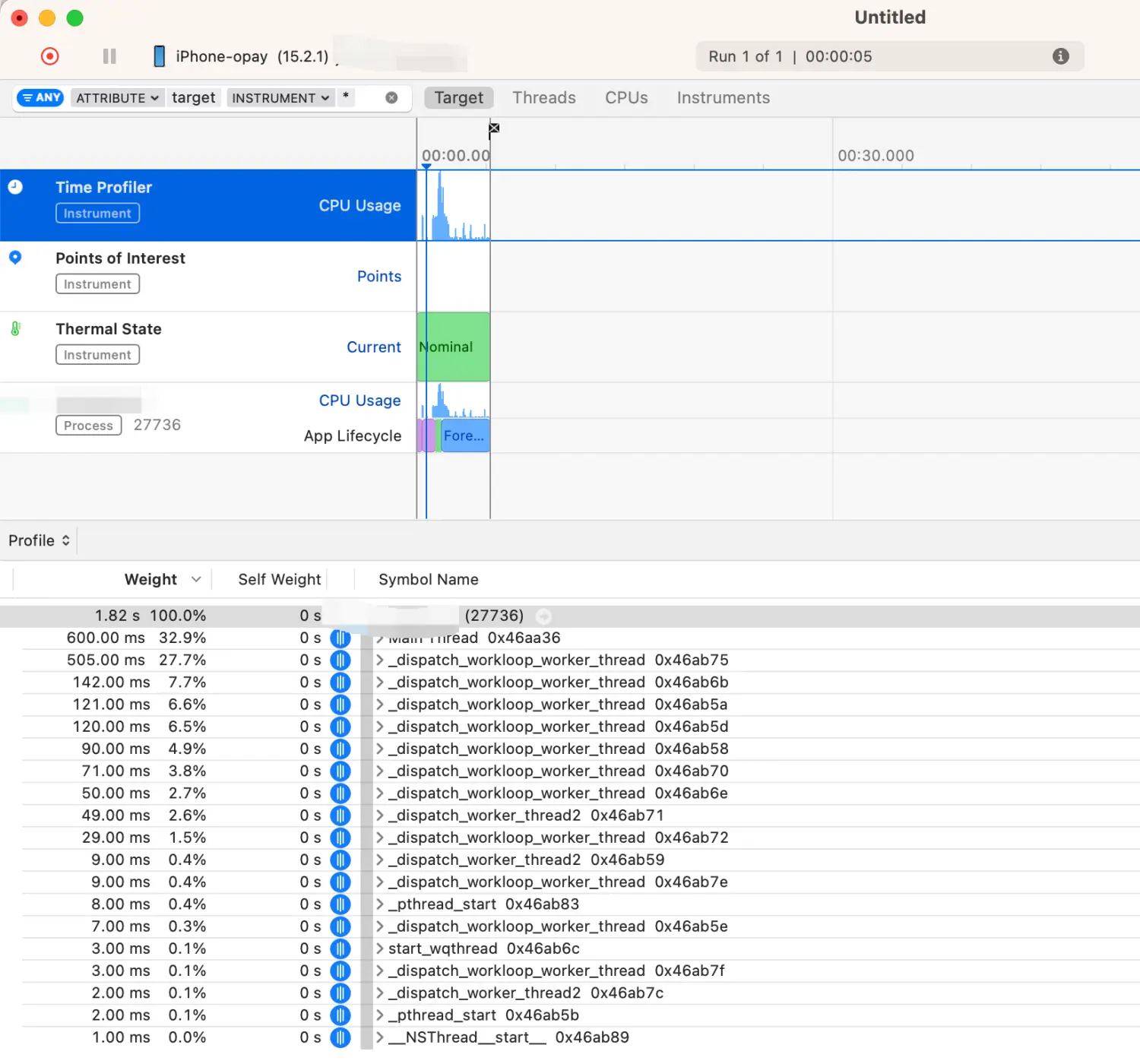Open run info via the i icon
The height and width of the screenshot is (1064, 1140).
tap(1060, 56)
